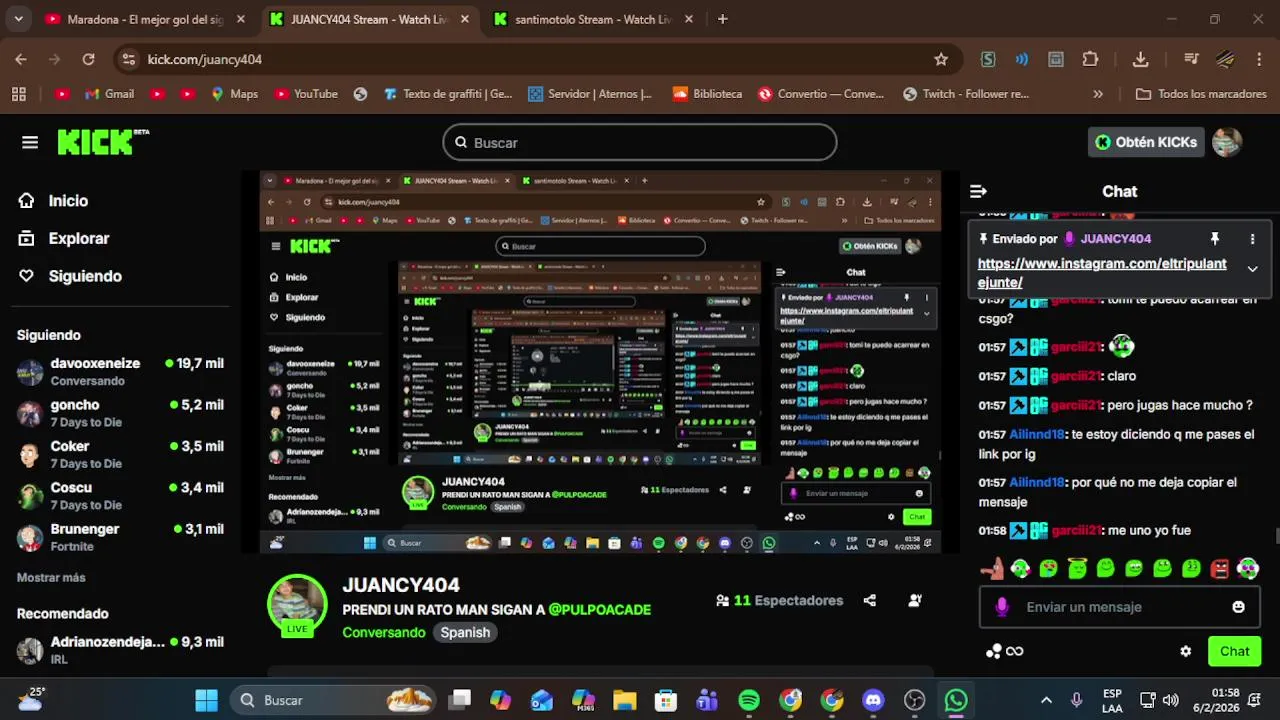Select the JUANCY404 Stream tab

[370, 19]
